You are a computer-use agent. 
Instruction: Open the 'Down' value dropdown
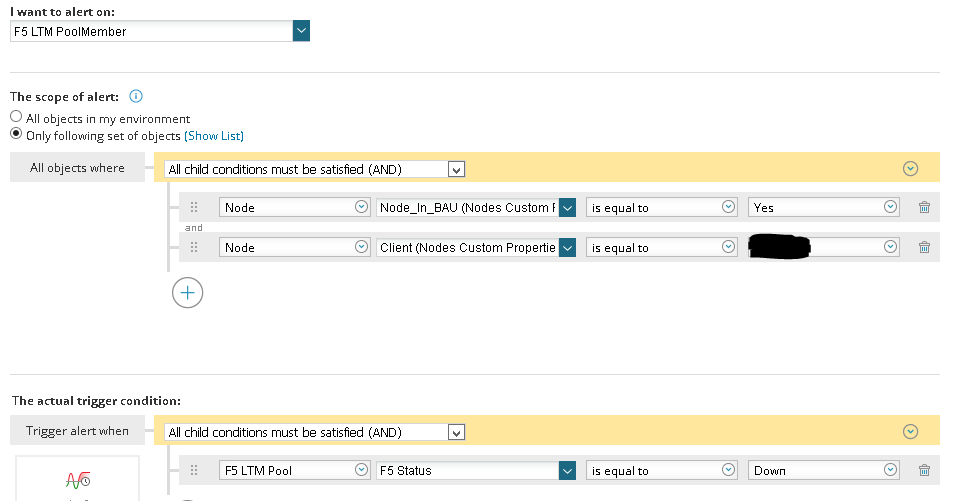click(891, 470)
